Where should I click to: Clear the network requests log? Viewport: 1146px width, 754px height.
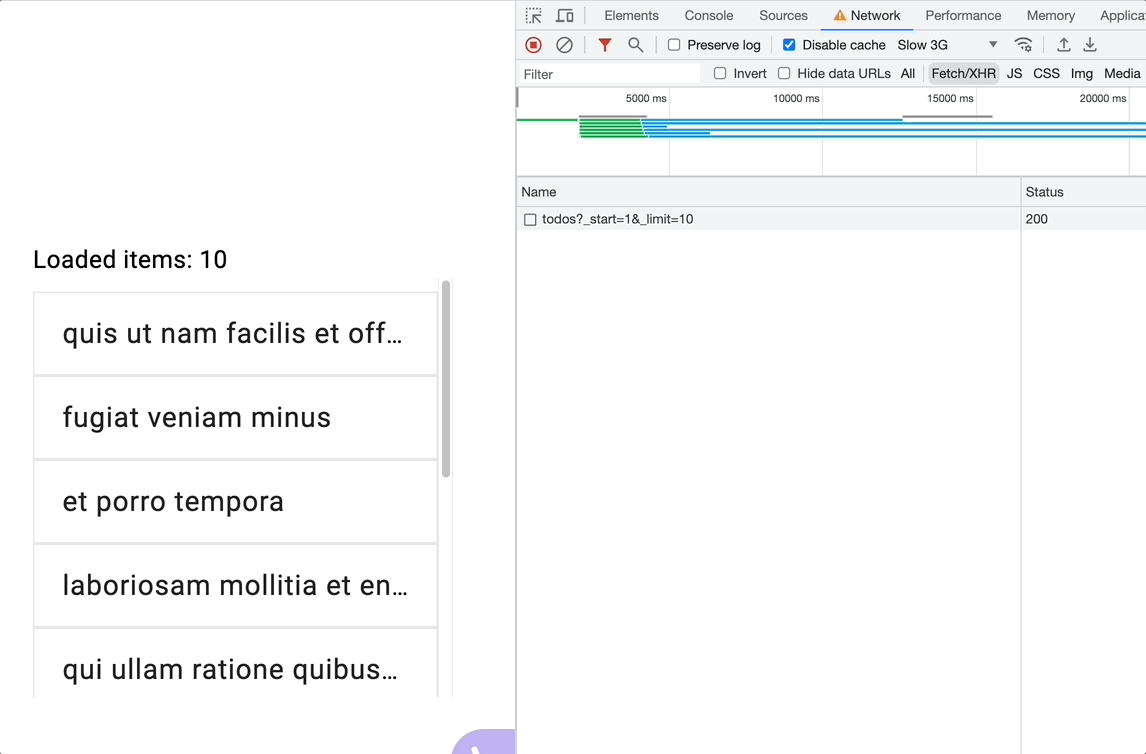565,45
